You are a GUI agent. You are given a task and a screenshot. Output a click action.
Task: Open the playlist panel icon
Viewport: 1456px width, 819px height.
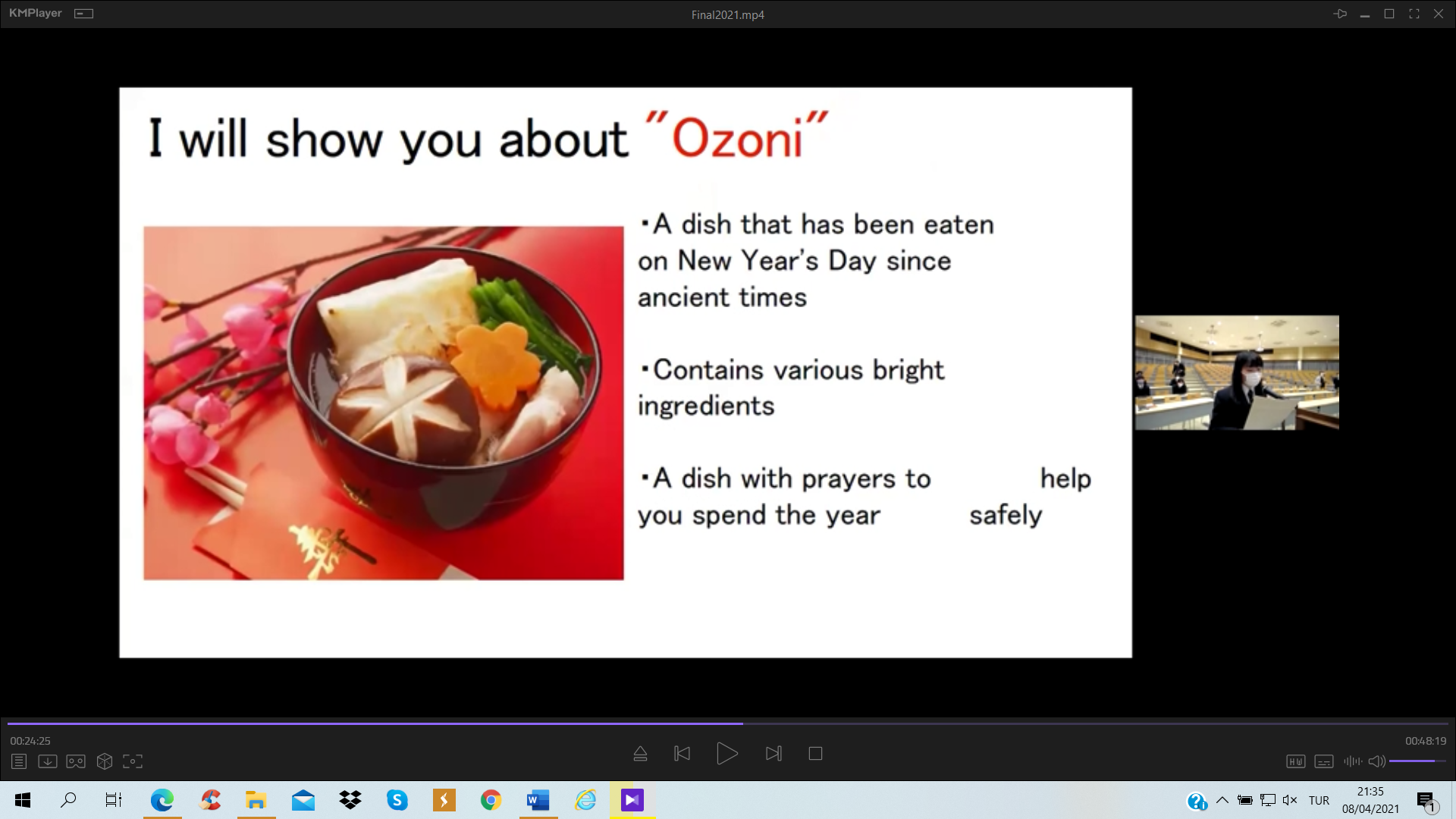[x=19, y=761]
